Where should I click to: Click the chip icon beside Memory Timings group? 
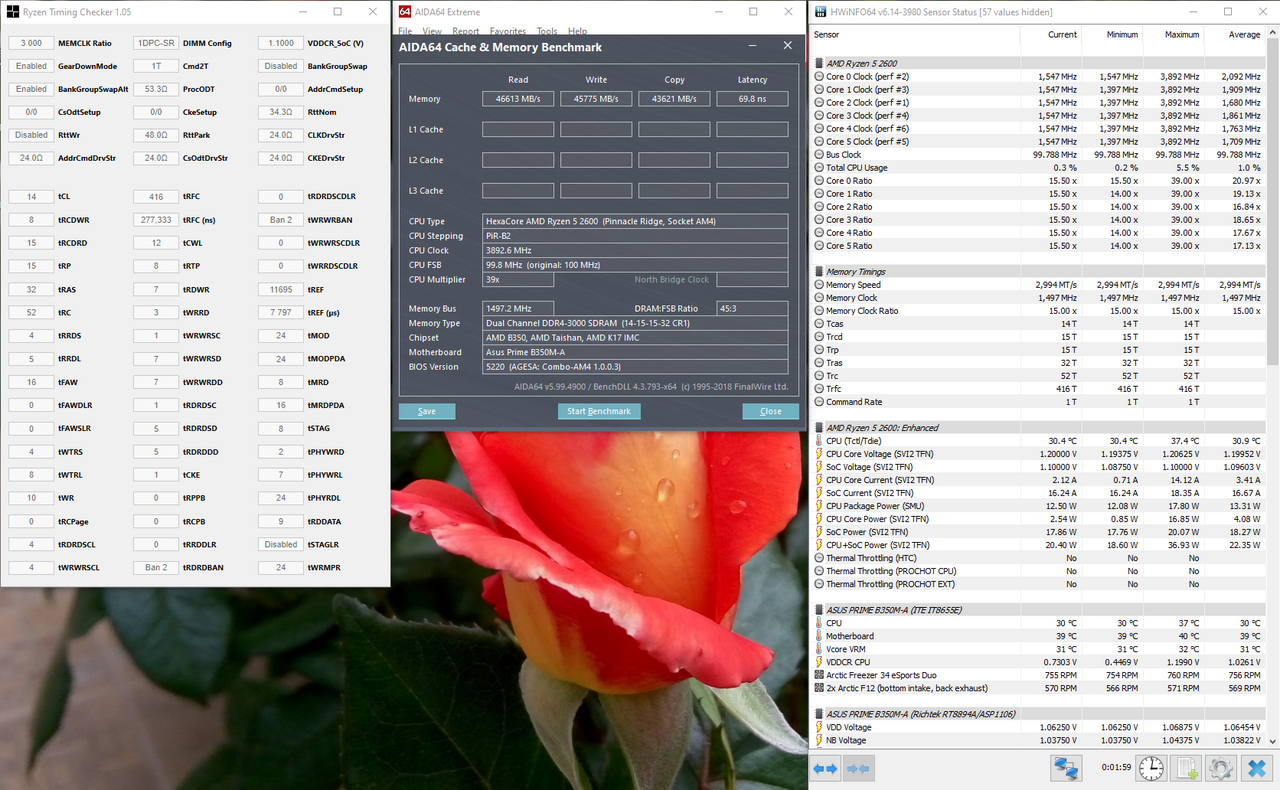click(x=819, y=271)
